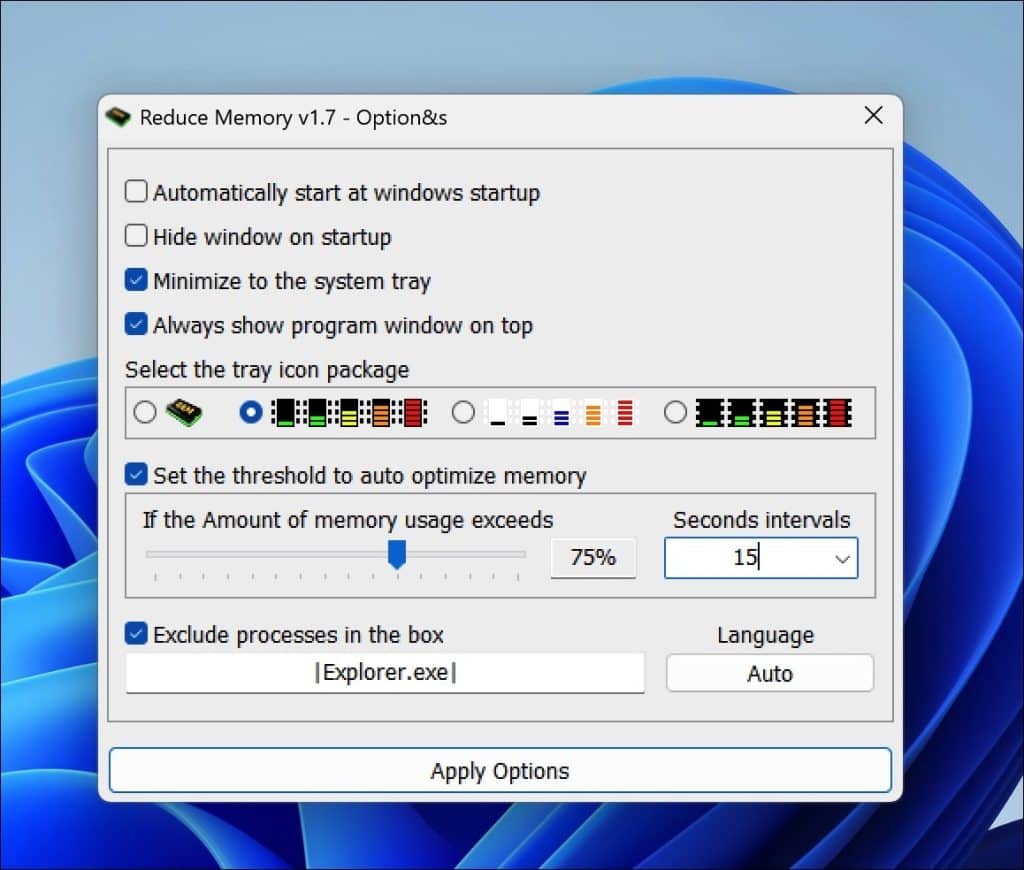The image size is (1024, 870).
Task: Click the 75% threshold value button
Action: [593, 558]
